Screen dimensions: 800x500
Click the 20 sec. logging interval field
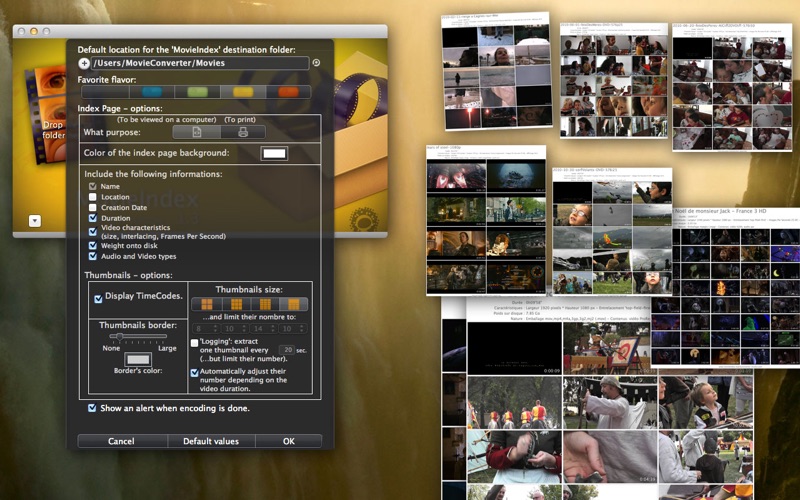(x=287, y=350)
